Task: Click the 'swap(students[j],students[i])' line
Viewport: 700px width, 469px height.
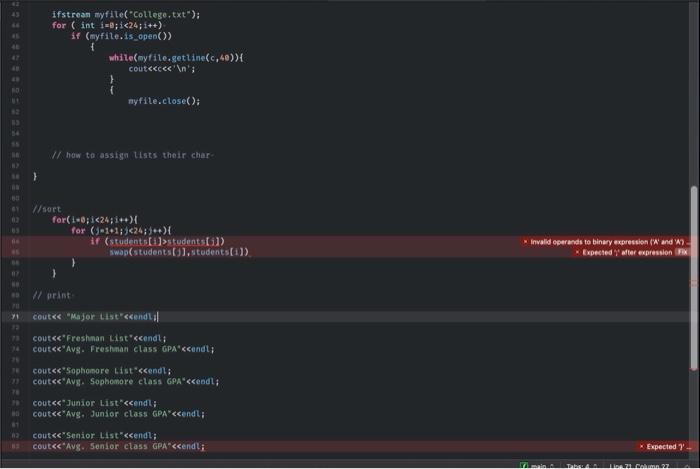Action: pos(179,252)
